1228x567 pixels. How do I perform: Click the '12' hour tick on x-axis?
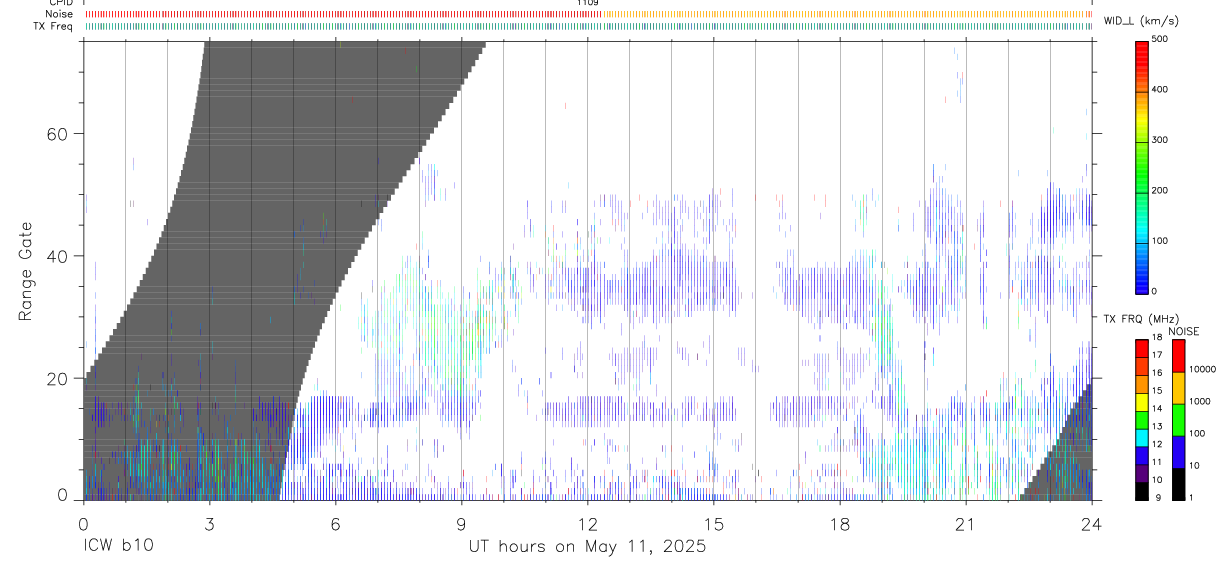[587, 524]
